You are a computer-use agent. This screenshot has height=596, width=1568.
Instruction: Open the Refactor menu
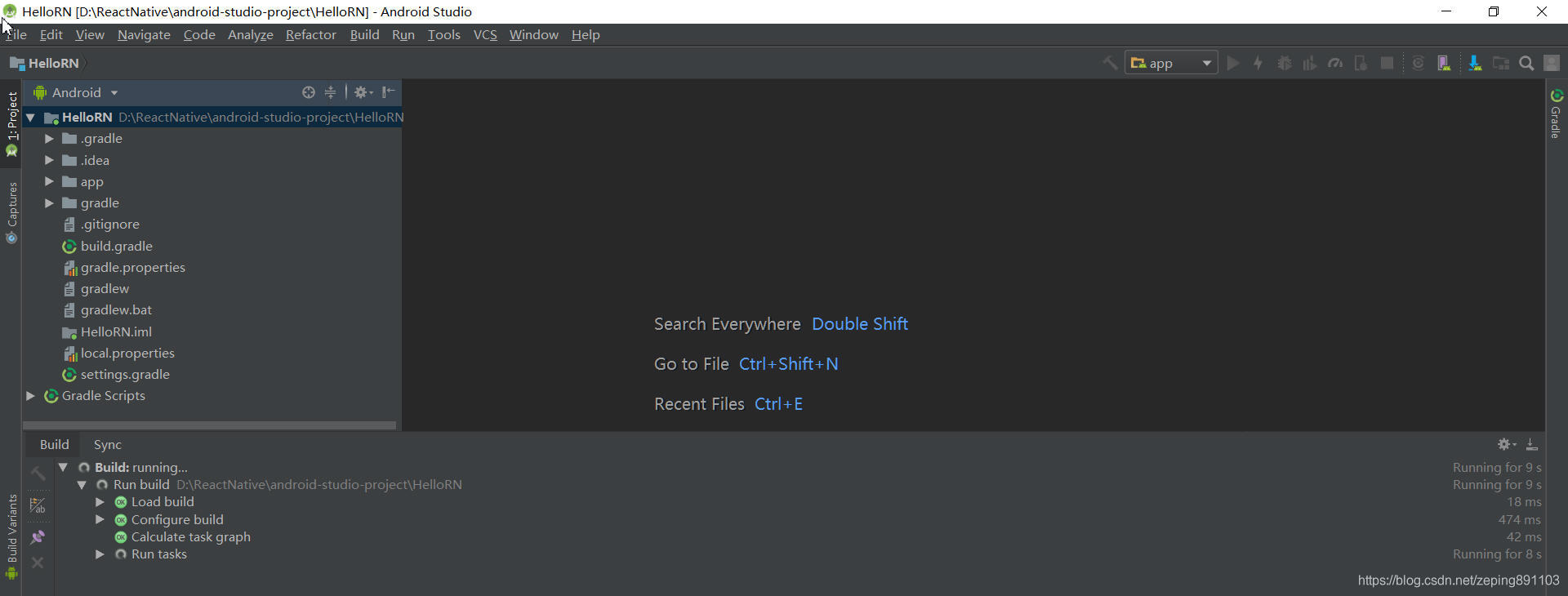coord(310,34)
